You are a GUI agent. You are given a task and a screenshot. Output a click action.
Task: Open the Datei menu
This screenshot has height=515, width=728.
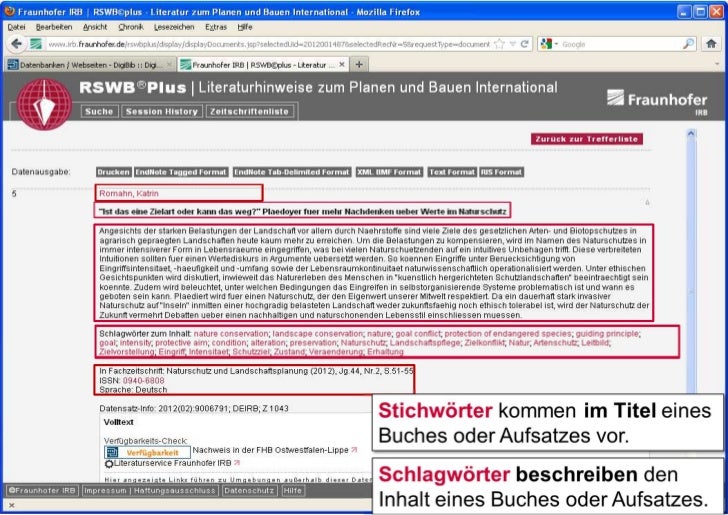pyautogui.click(x=16, y=27)
